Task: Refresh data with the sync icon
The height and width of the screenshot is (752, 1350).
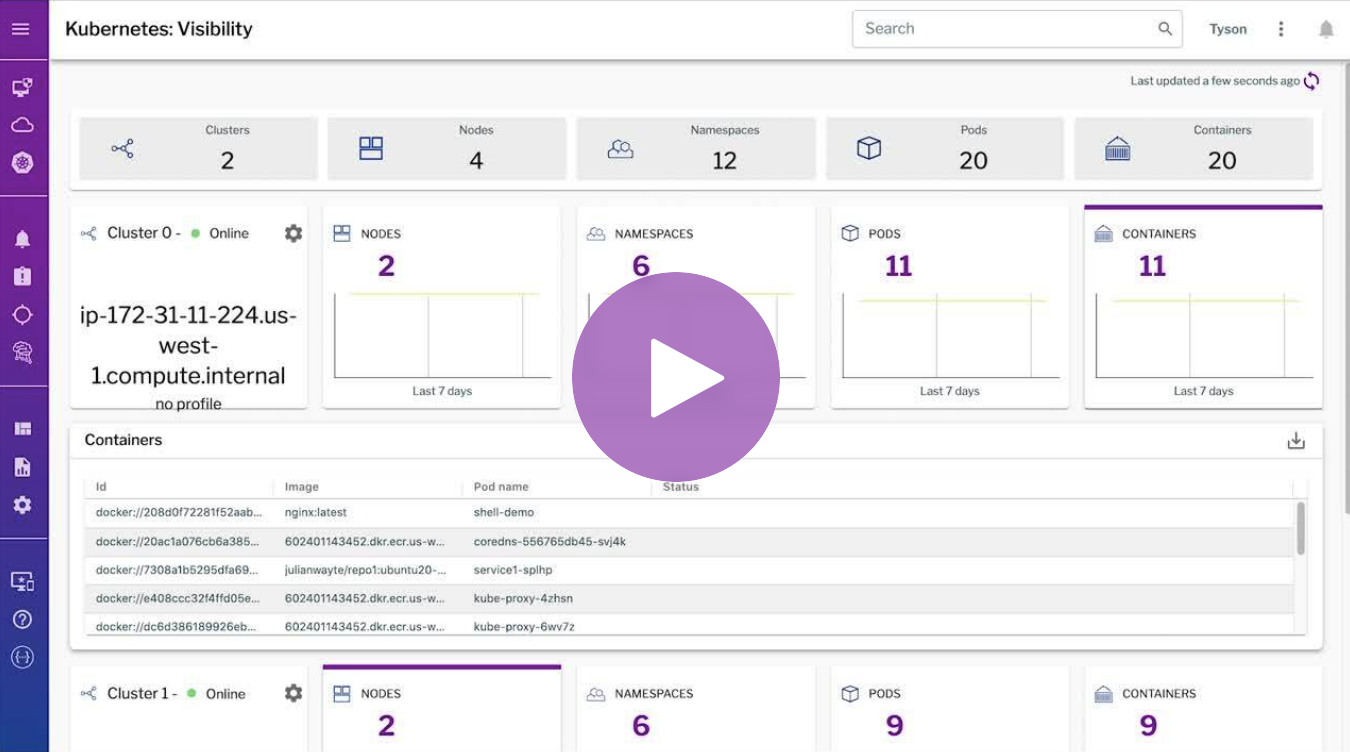Action: tap(1312, 81)
